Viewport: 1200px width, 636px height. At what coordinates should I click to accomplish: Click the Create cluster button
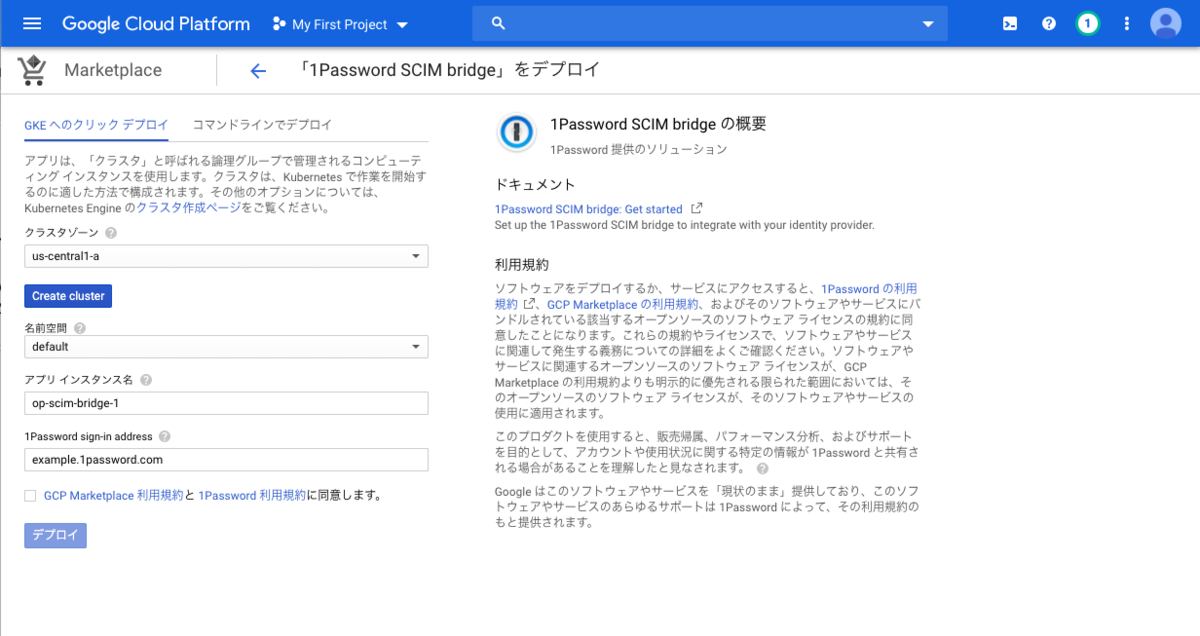coord(67,295)
